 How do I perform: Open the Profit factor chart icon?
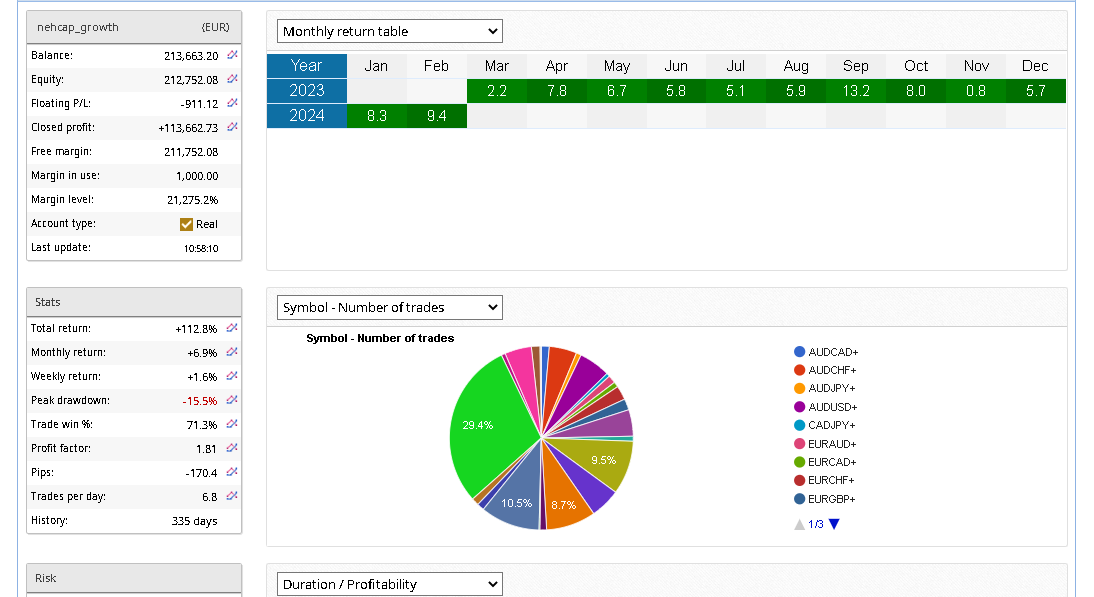[x=232, y=448]
